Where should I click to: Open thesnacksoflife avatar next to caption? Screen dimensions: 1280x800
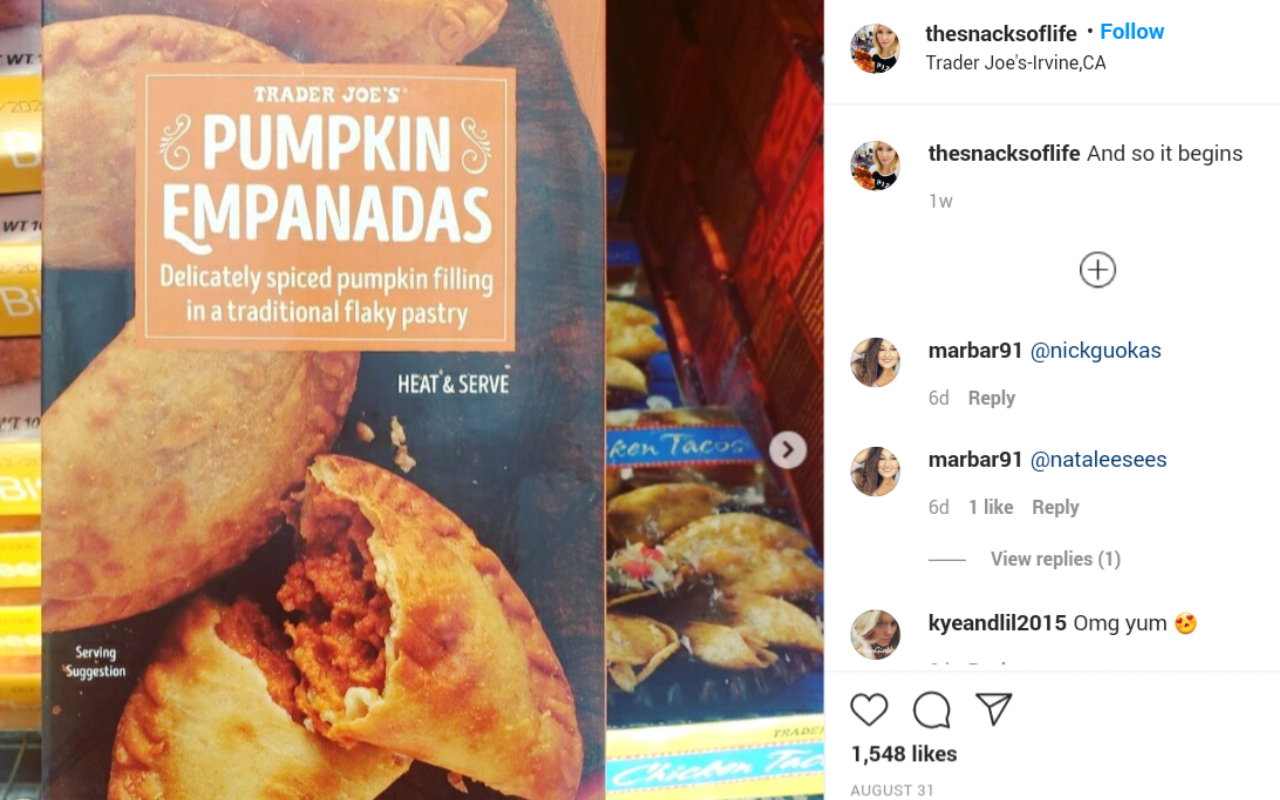tap(875, 165)
